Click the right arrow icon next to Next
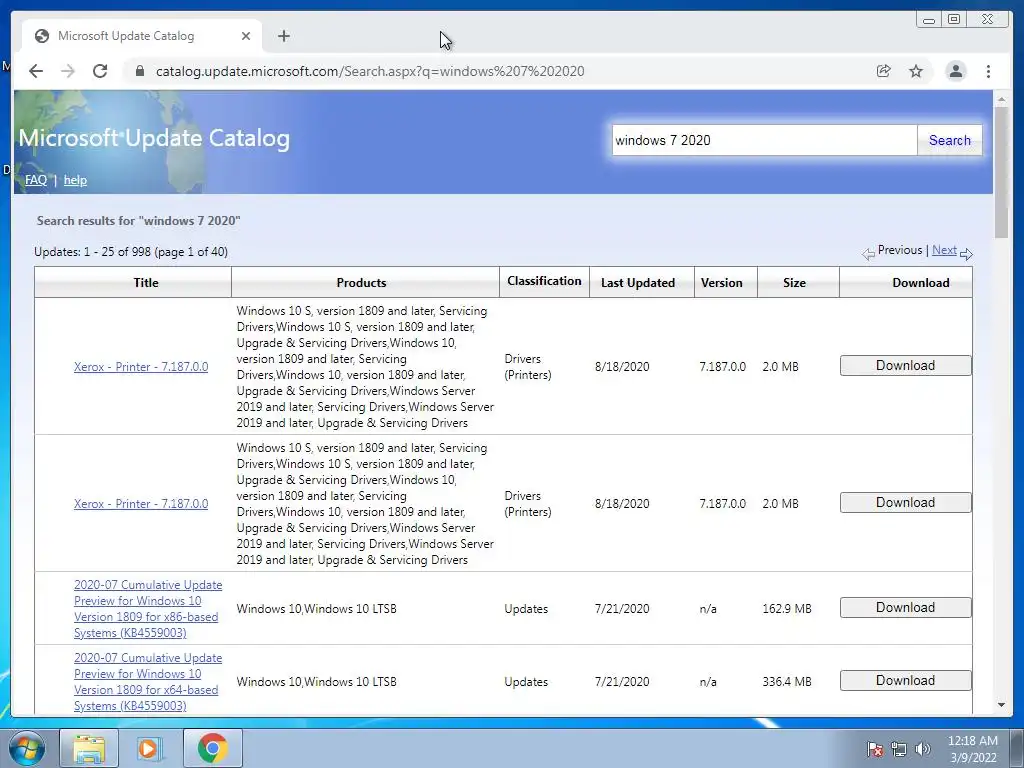The image size is (1024, 768). (967, 254)
